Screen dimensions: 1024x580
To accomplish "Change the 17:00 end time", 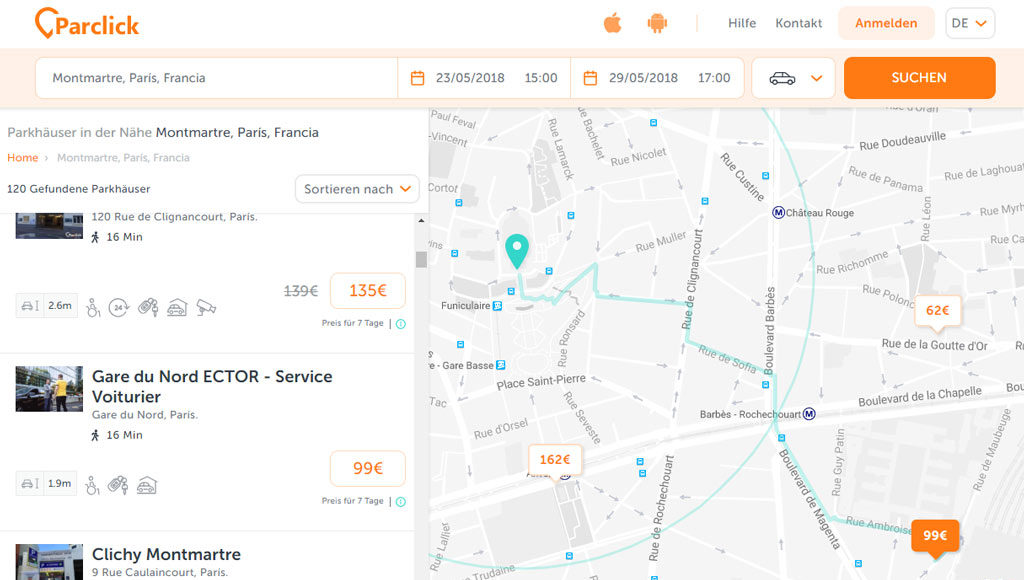I will click(x=714, y=78).
